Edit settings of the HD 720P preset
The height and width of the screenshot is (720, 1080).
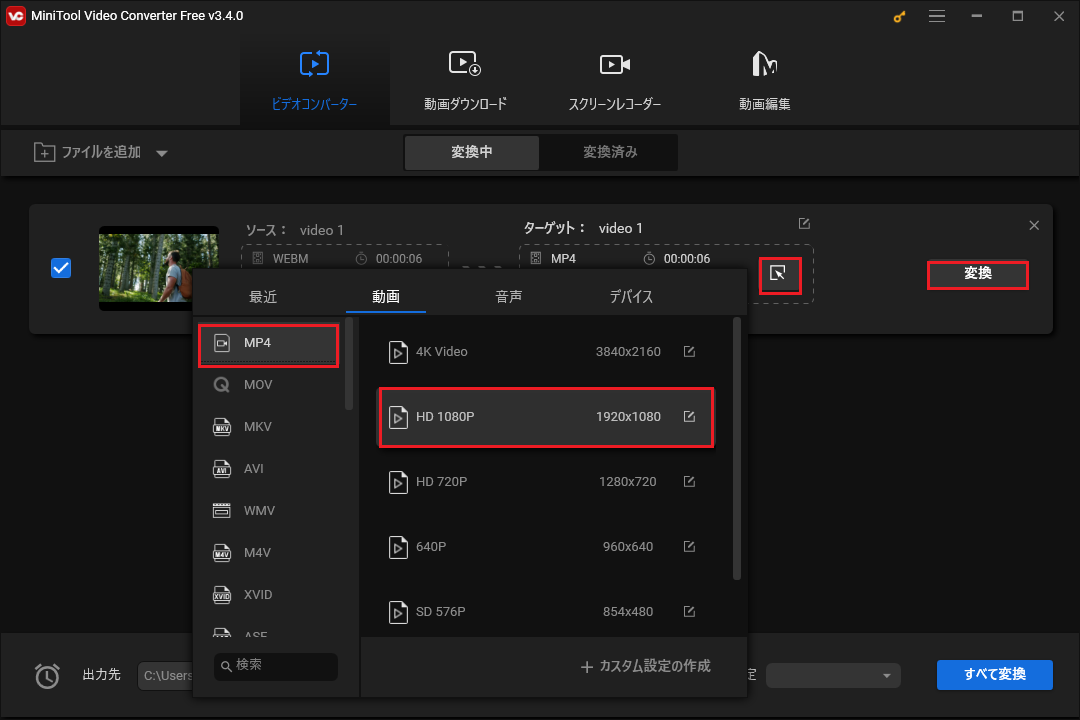coord(689,481)
